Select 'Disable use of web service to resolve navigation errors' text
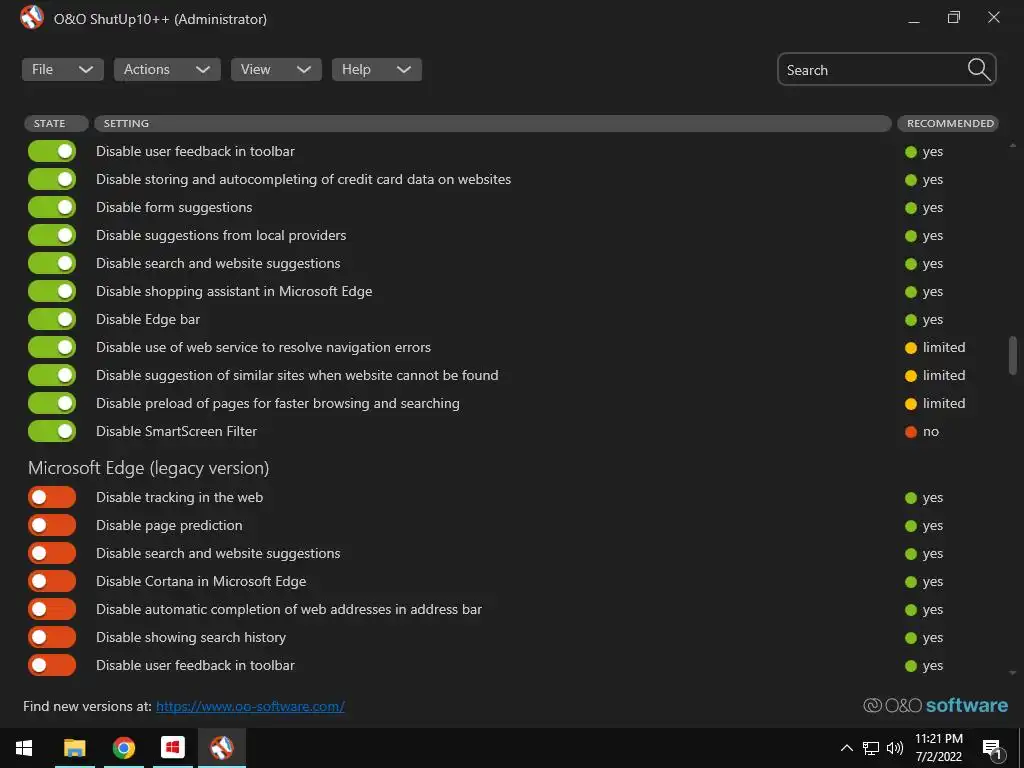 [263, 347]
